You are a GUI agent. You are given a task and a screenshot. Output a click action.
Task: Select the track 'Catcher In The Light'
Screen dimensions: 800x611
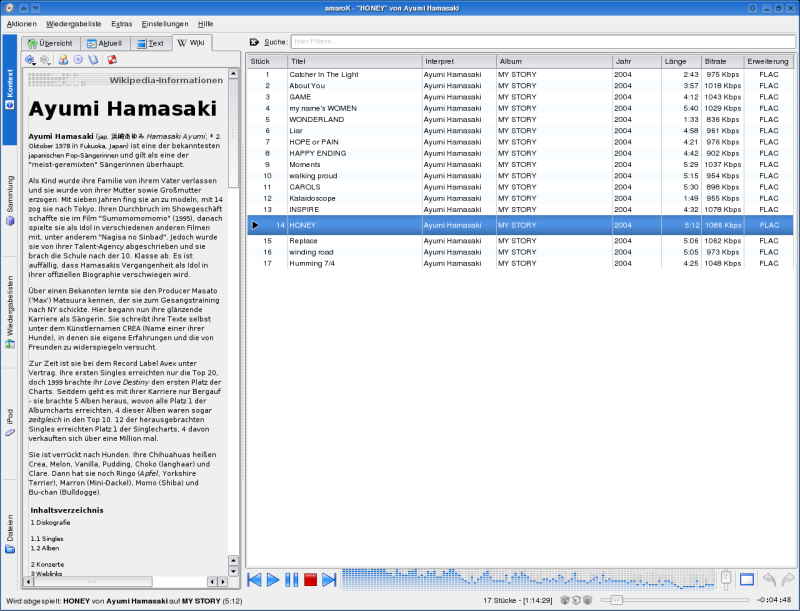click(520, 74)
